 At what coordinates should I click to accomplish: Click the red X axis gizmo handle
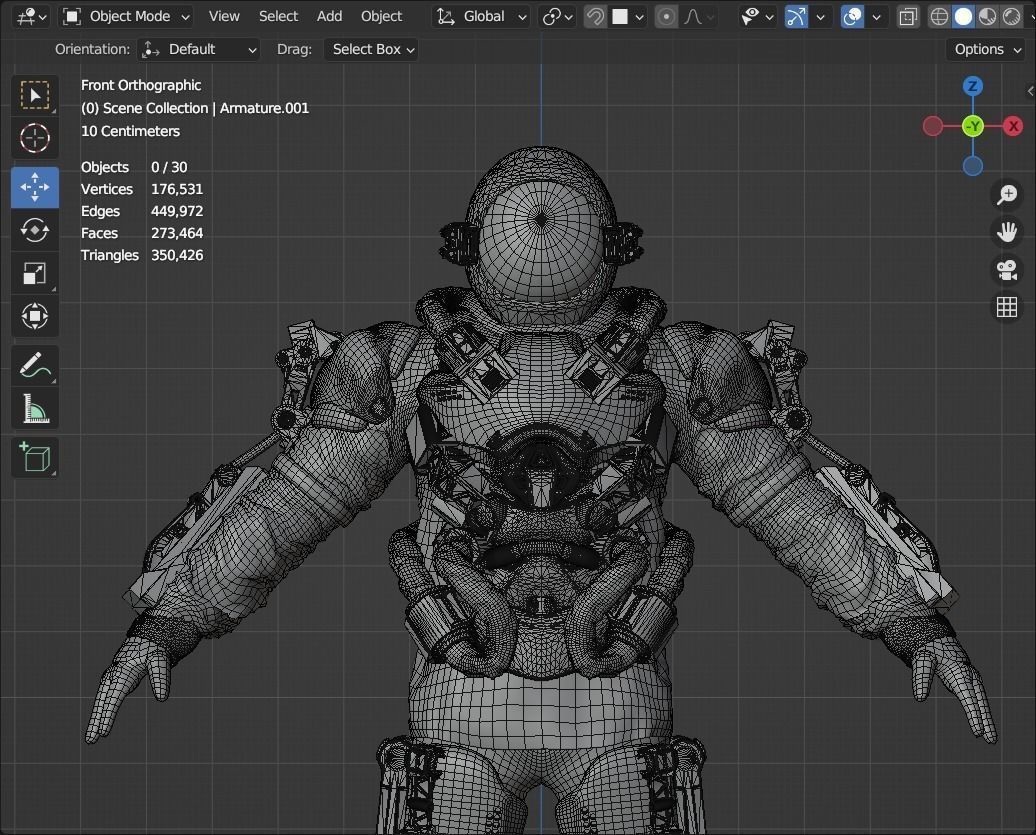coord(1013,126)
